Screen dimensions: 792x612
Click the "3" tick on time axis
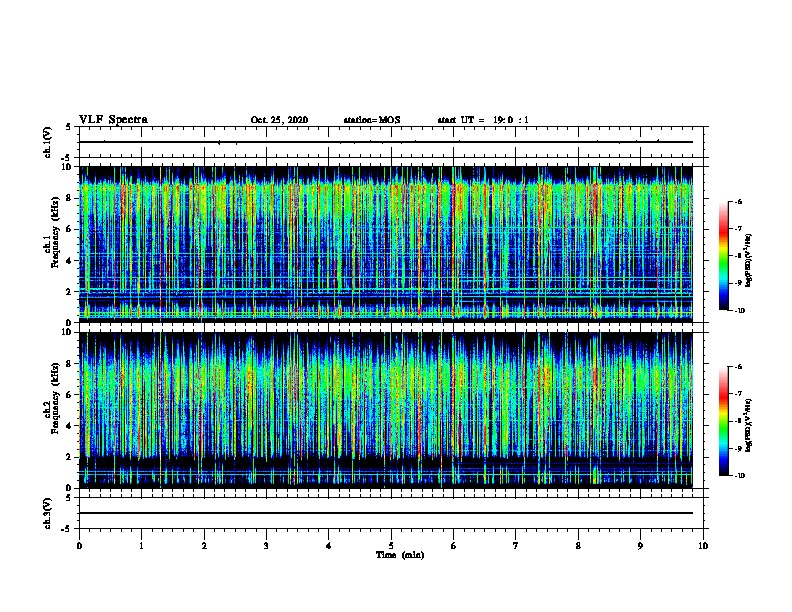click(266, 546)
